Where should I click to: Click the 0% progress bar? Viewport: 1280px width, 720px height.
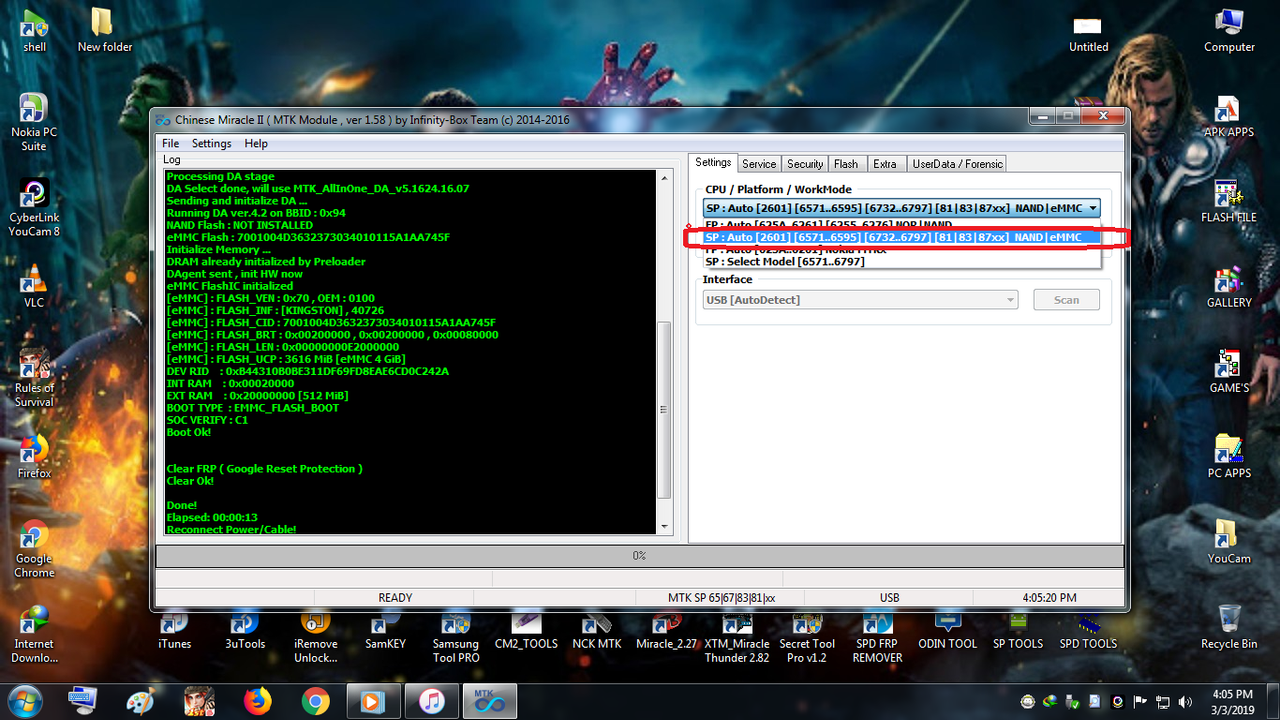[640, 555]
